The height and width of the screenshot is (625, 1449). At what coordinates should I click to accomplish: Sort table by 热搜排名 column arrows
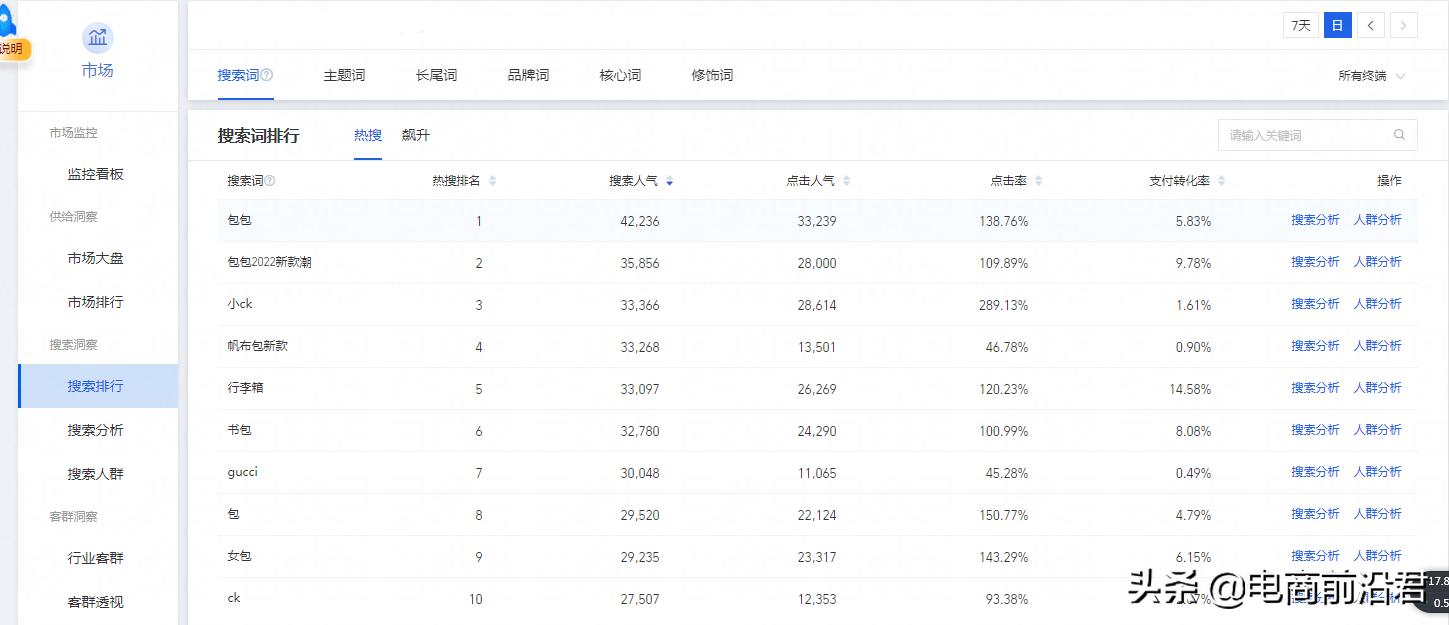point(492,181)
